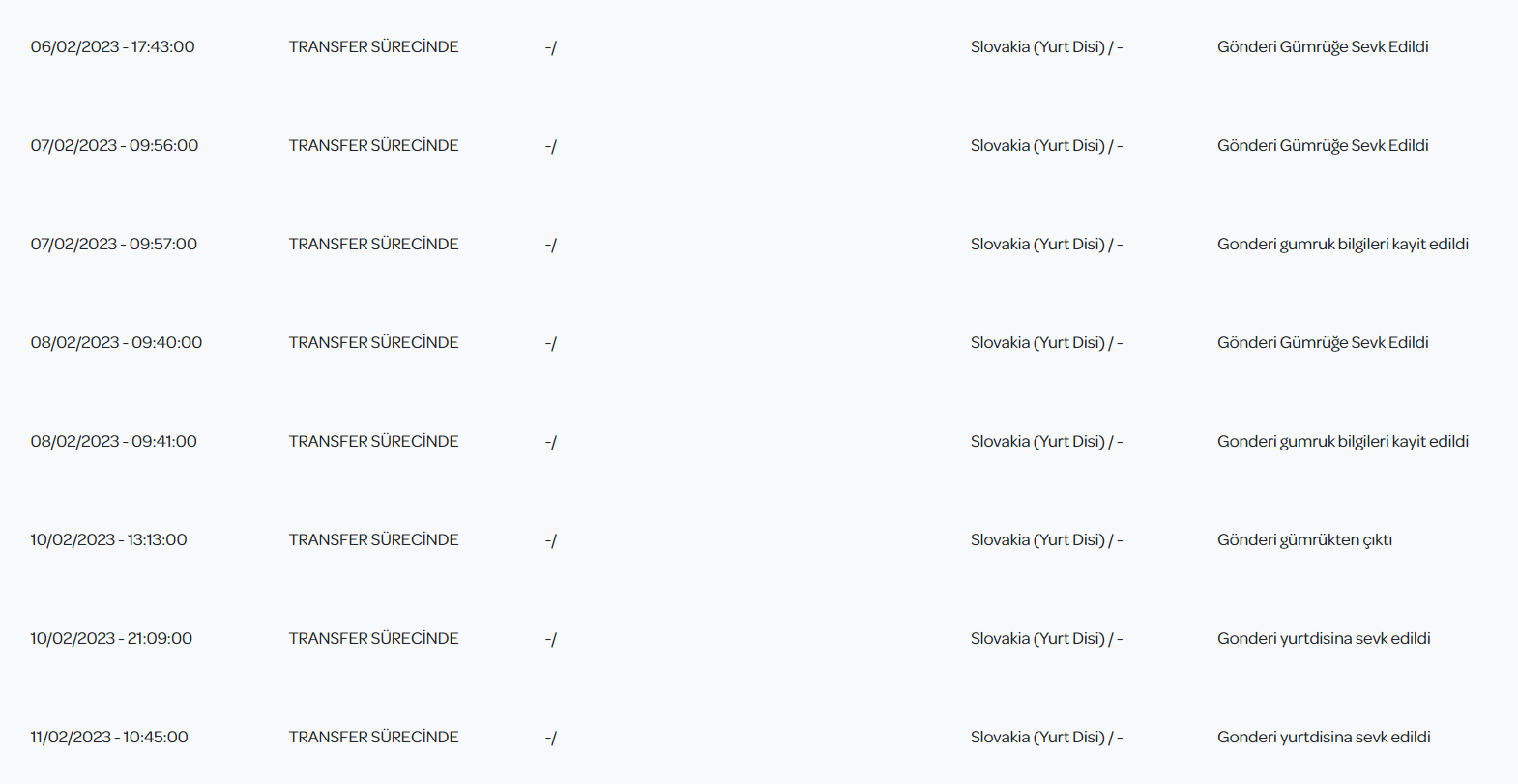
Task: Select the 10/02/2023 - 13:13:00 date entry
Action: 108,539
